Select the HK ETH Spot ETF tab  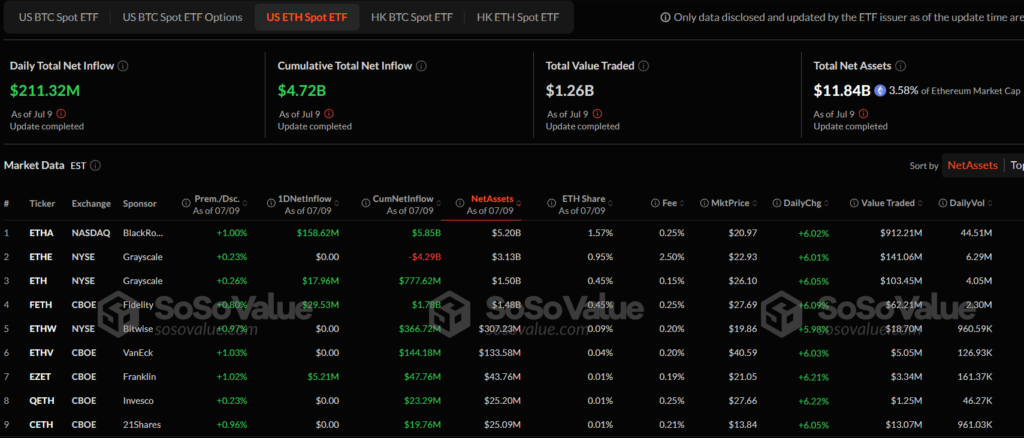(520, 17)
